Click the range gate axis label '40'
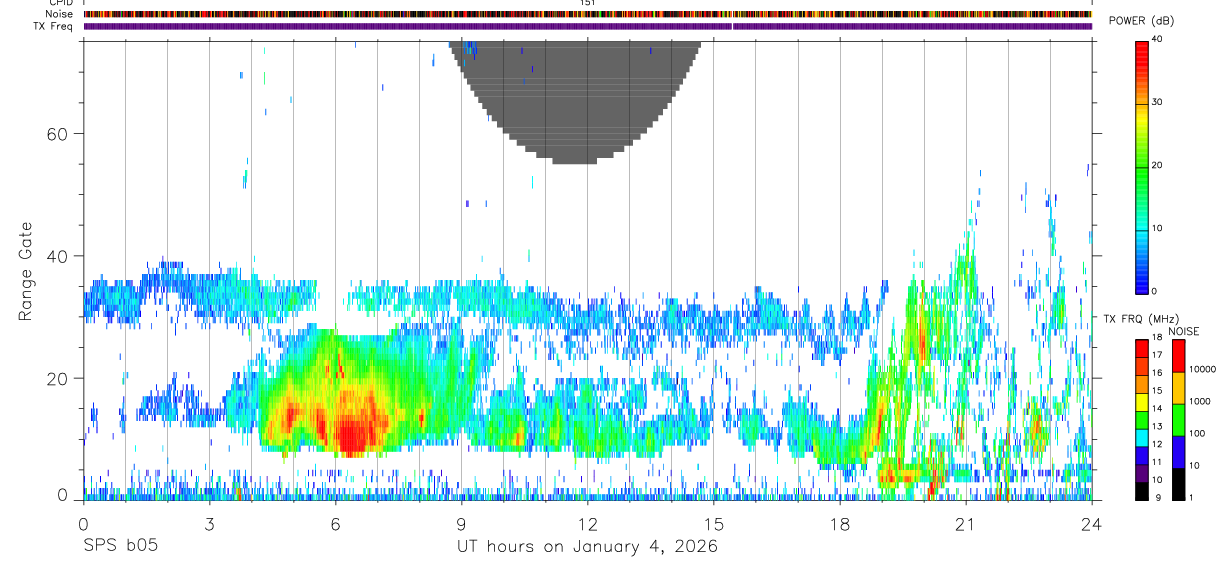 tap(59, 256)
